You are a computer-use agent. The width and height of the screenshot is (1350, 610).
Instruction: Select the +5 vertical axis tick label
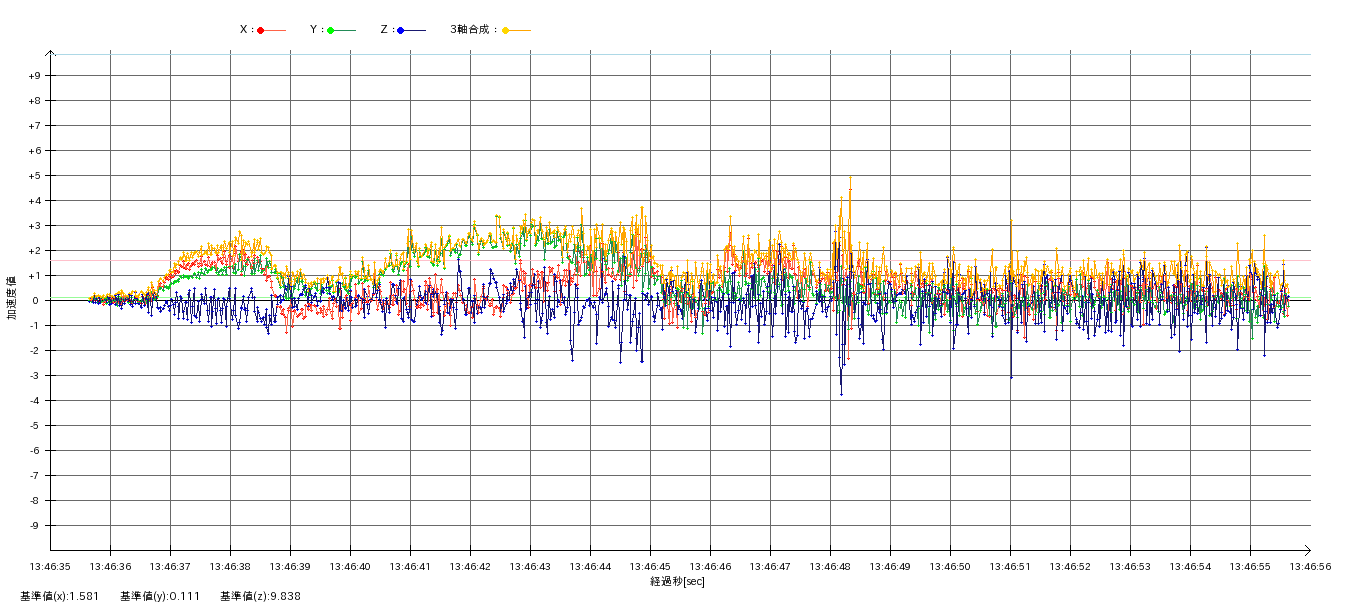point(34,176)
